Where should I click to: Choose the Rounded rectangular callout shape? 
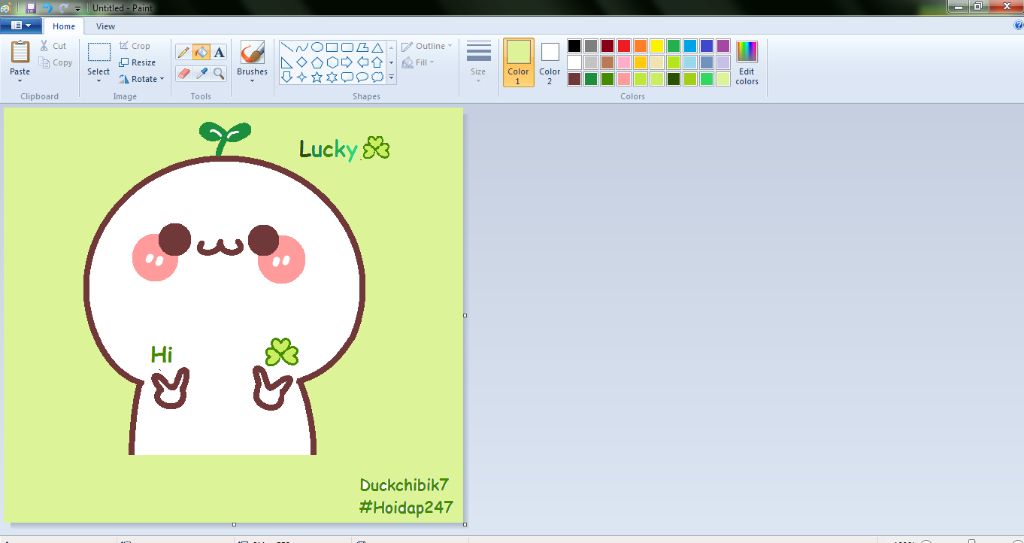(347, 77)
